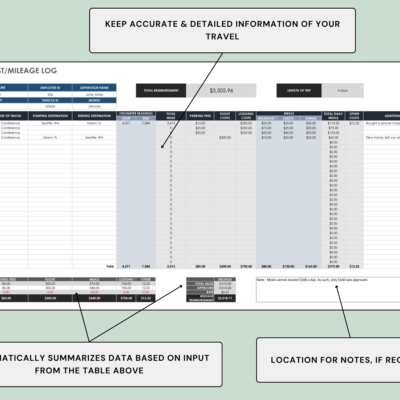Screen dimensions: 400x400
Task: Click the supervisor value Jane Jones
Action: coord(94,95)
